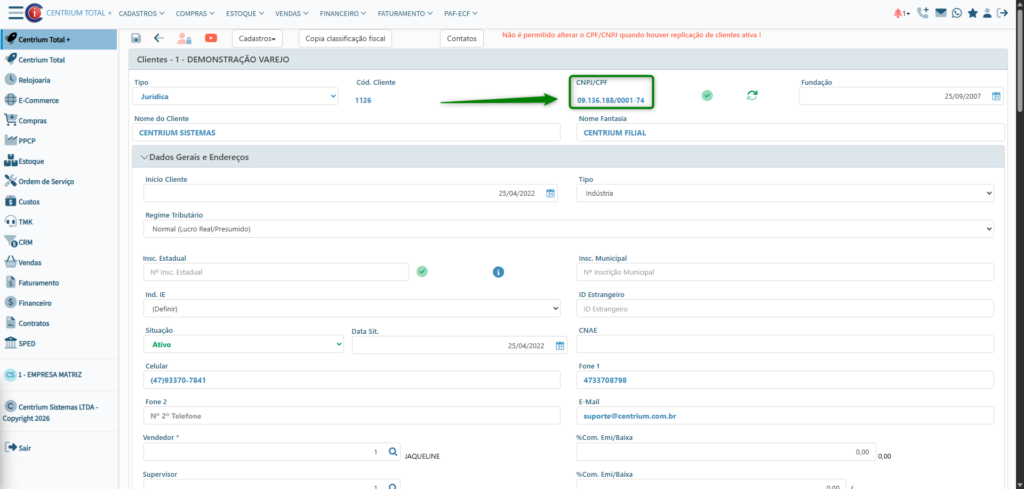Expand the Regime Tributário dropdown
The width and height of the screenshot is (1024, 489).
[x=569, y=229]
